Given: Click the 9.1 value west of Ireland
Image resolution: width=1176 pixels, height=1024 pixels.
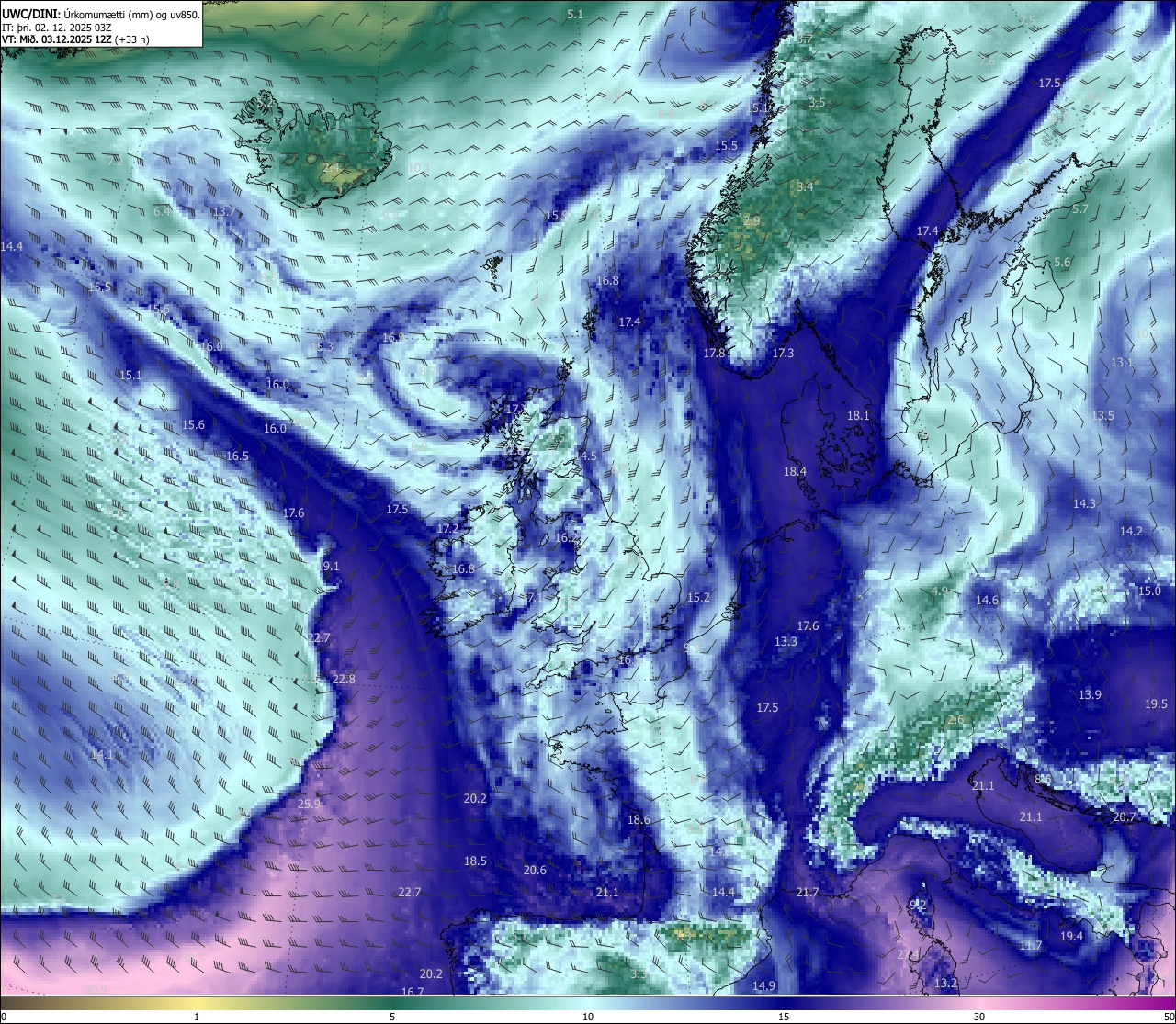Looking at the screenshot, I should (331, 566).
